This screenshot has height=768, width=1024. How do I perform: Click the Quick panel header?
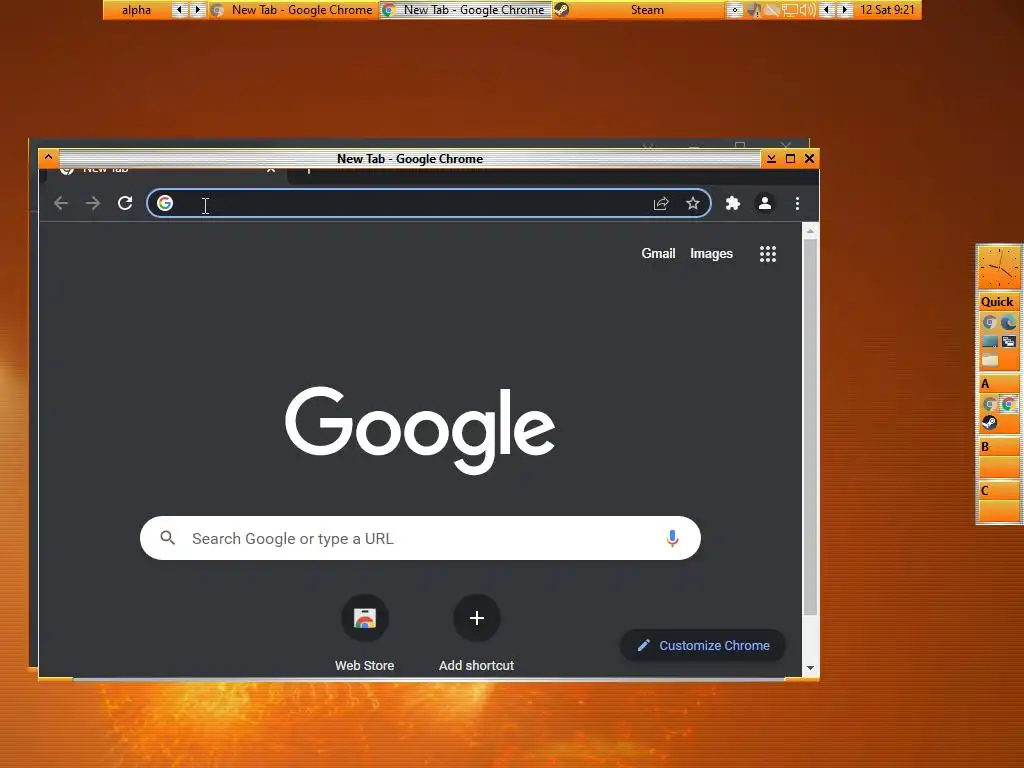pos(998,302)
